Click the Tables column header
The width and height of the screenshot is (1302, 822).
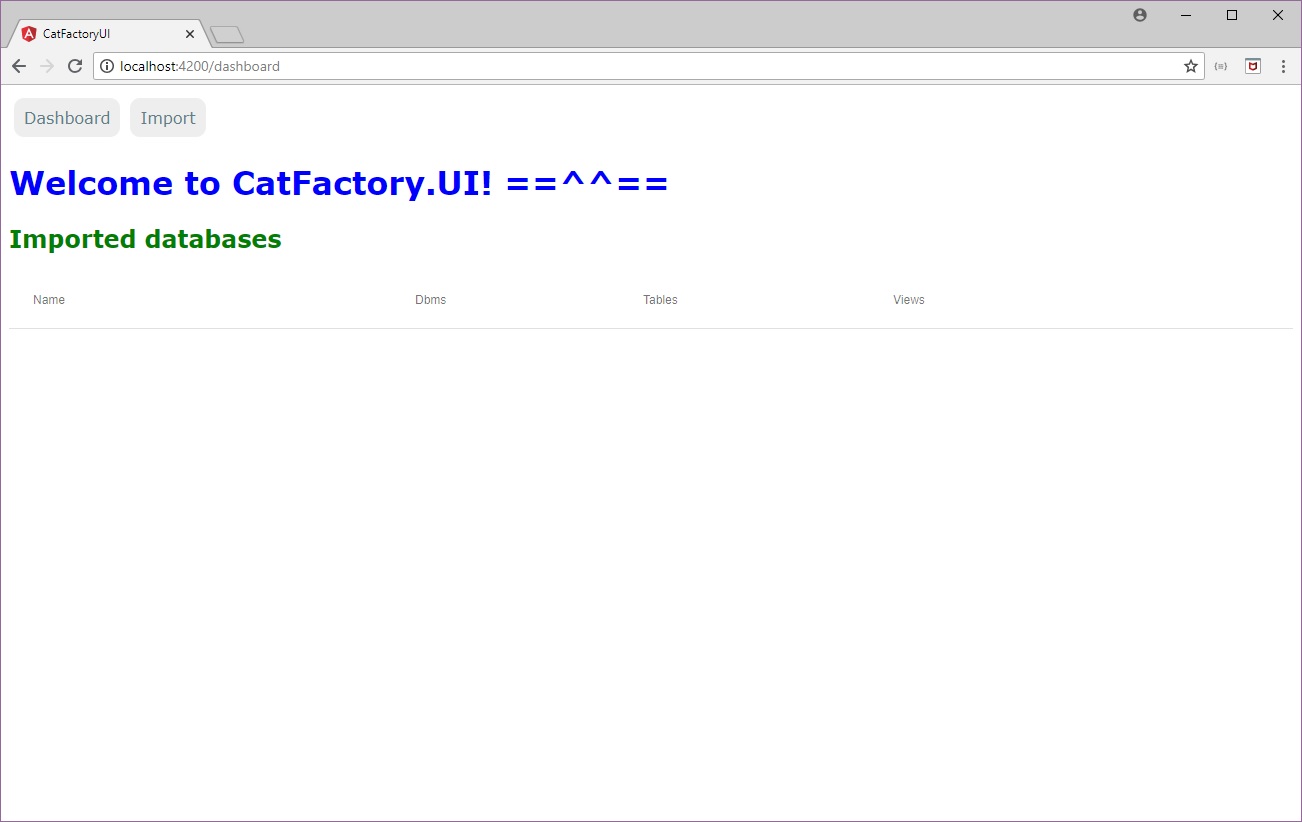point(660,300)
